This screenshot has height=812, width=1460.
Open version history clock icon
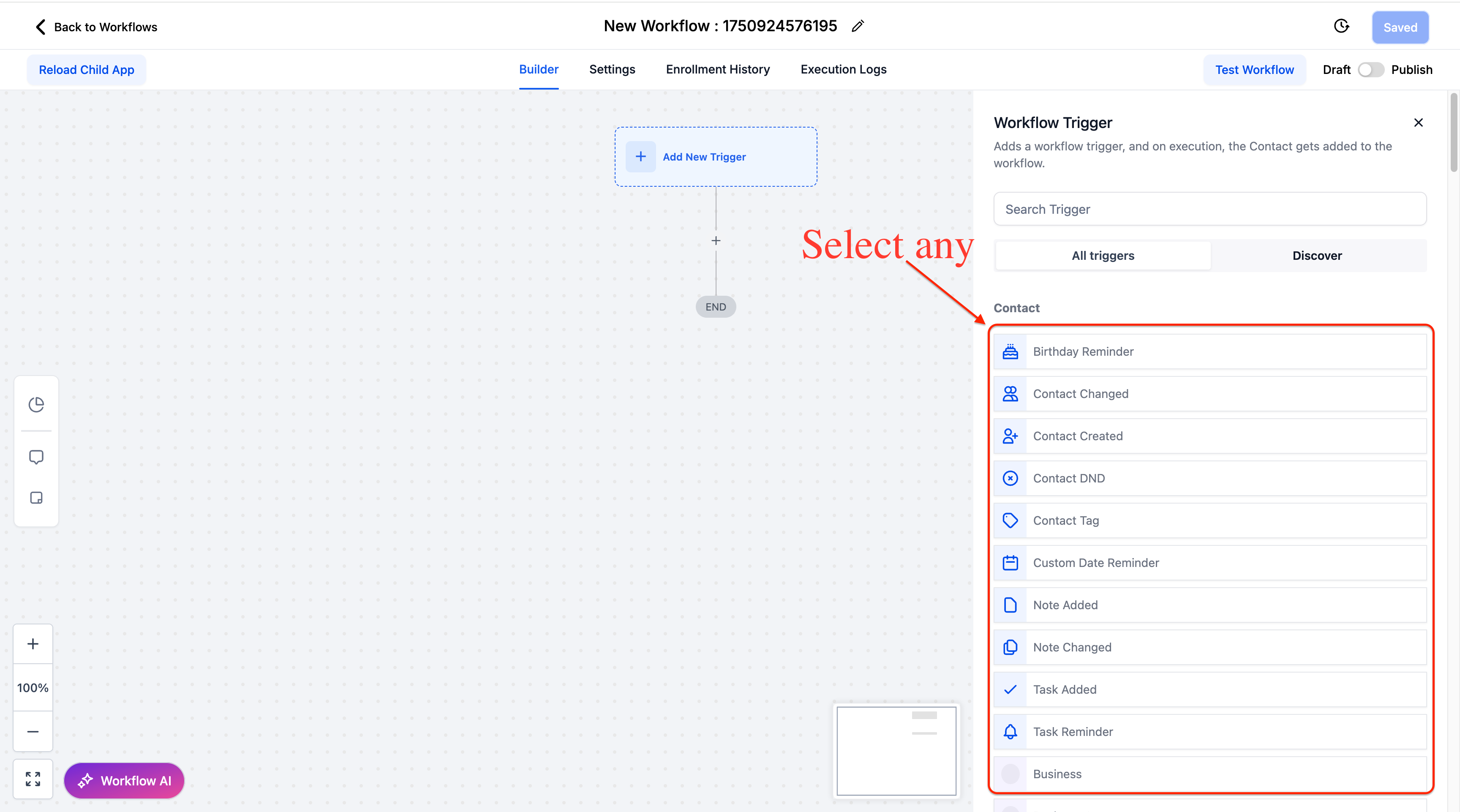1341,27
